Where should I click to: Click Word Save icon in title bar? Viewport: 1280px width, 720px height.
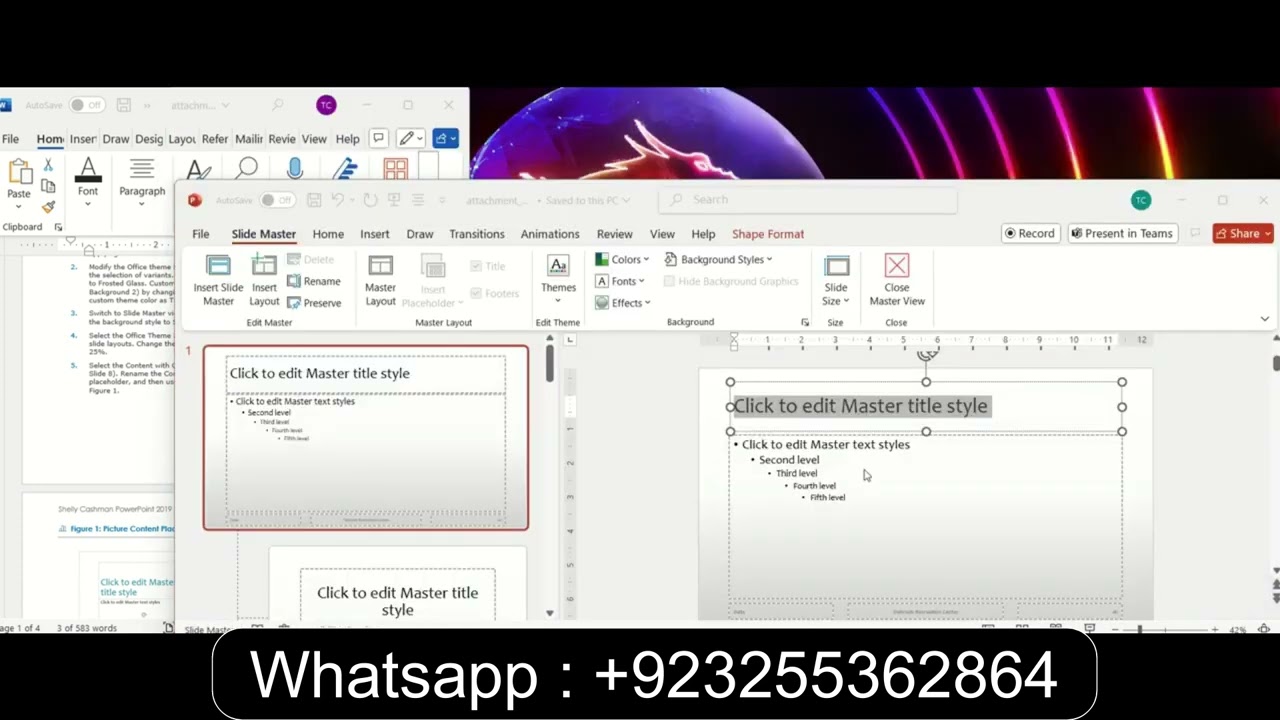point(124,105)
